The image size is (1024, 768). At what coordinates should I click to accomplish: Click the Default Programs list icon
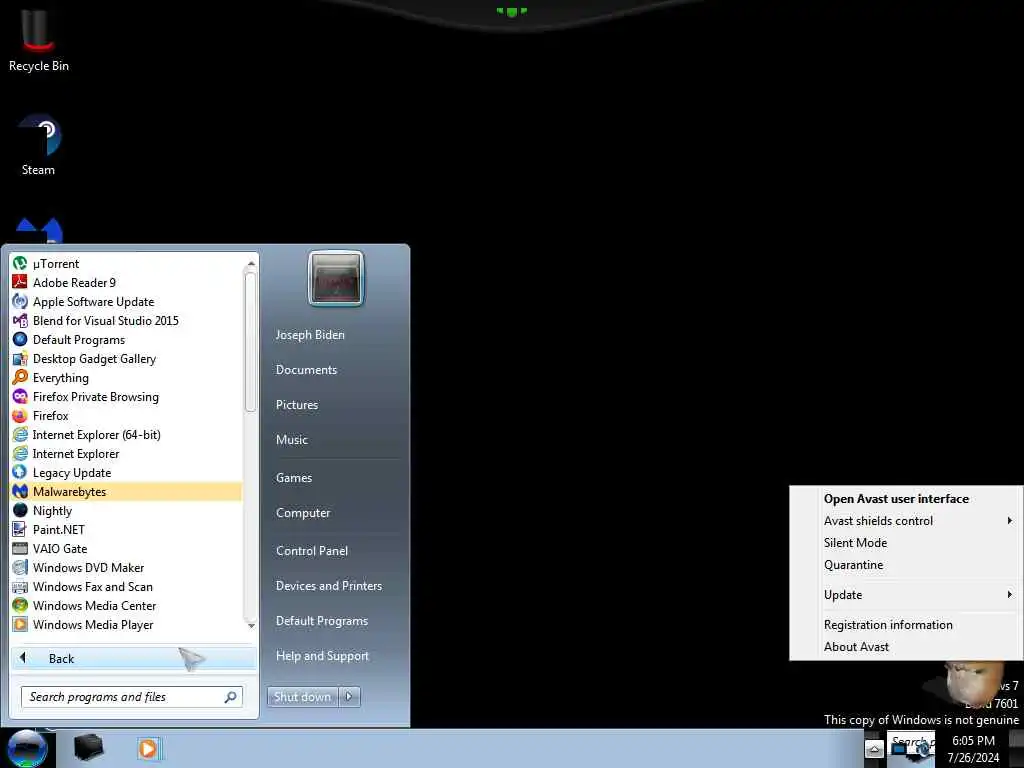[20, 339]
